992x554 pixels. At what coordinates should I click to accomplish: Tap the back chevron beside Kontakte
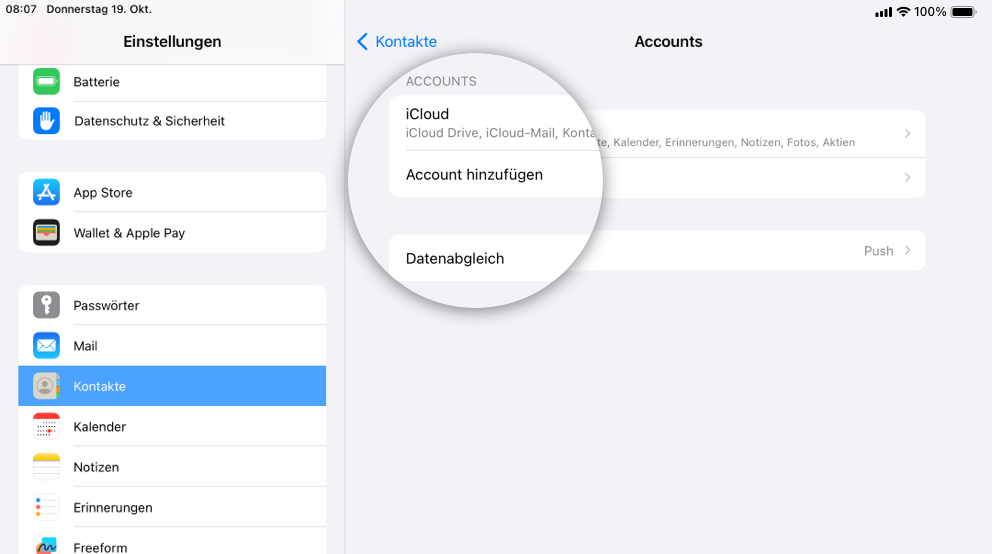363,42
